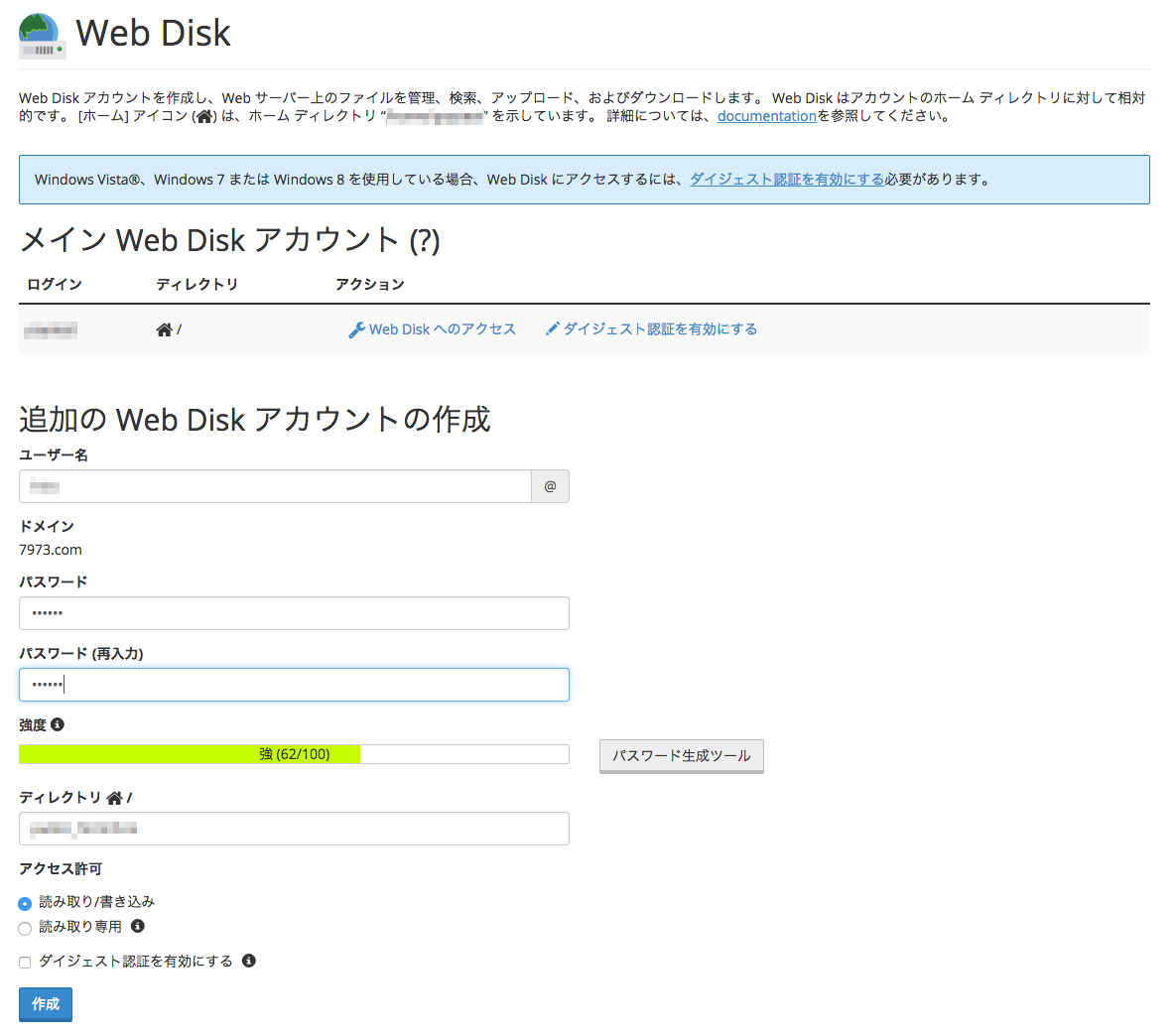
Task: Click the パスワード (再入力) field
Action: click(294, 685)
